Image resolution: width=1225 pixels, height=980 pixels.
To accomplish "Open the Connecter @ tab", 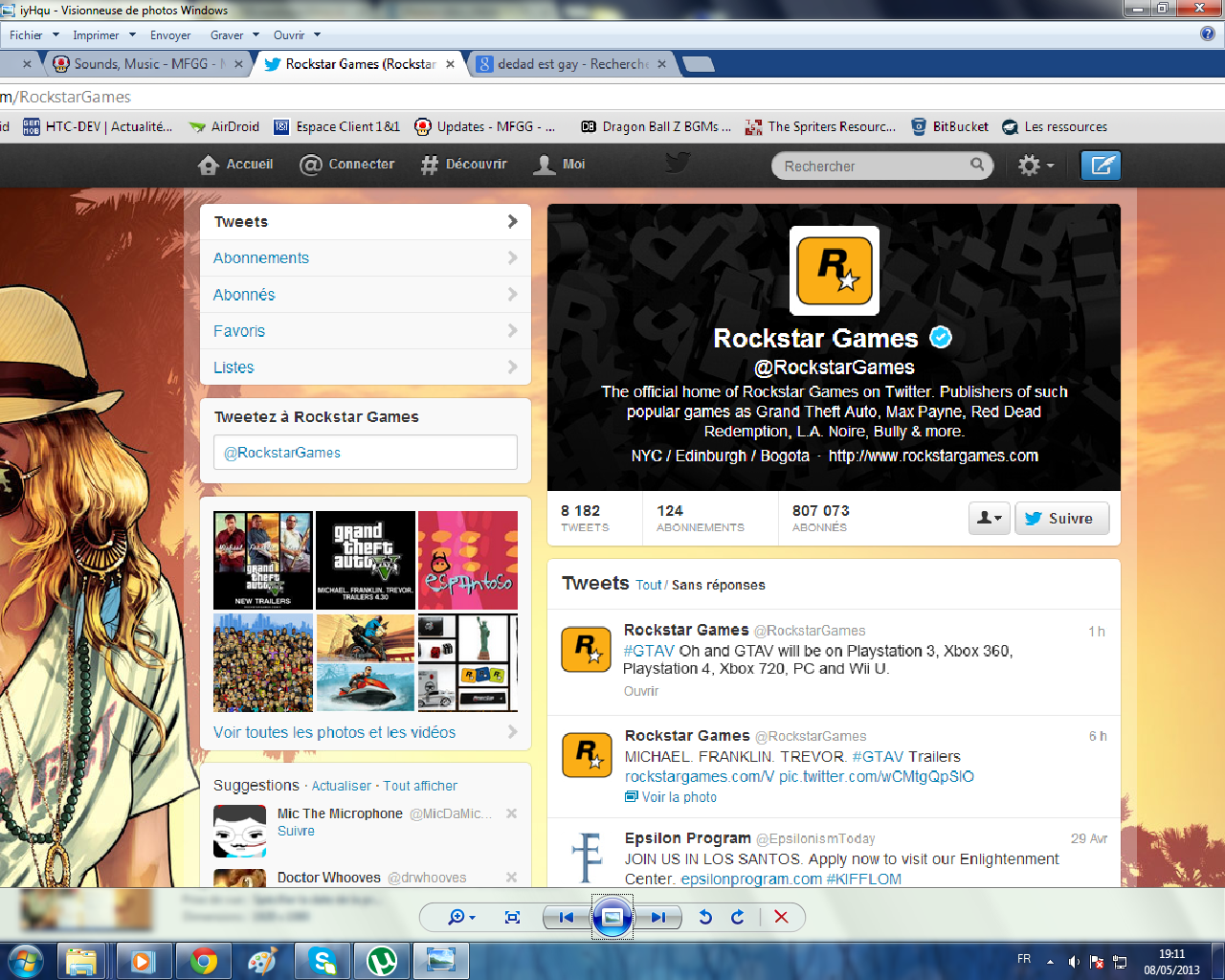I will tap(346, 165).
